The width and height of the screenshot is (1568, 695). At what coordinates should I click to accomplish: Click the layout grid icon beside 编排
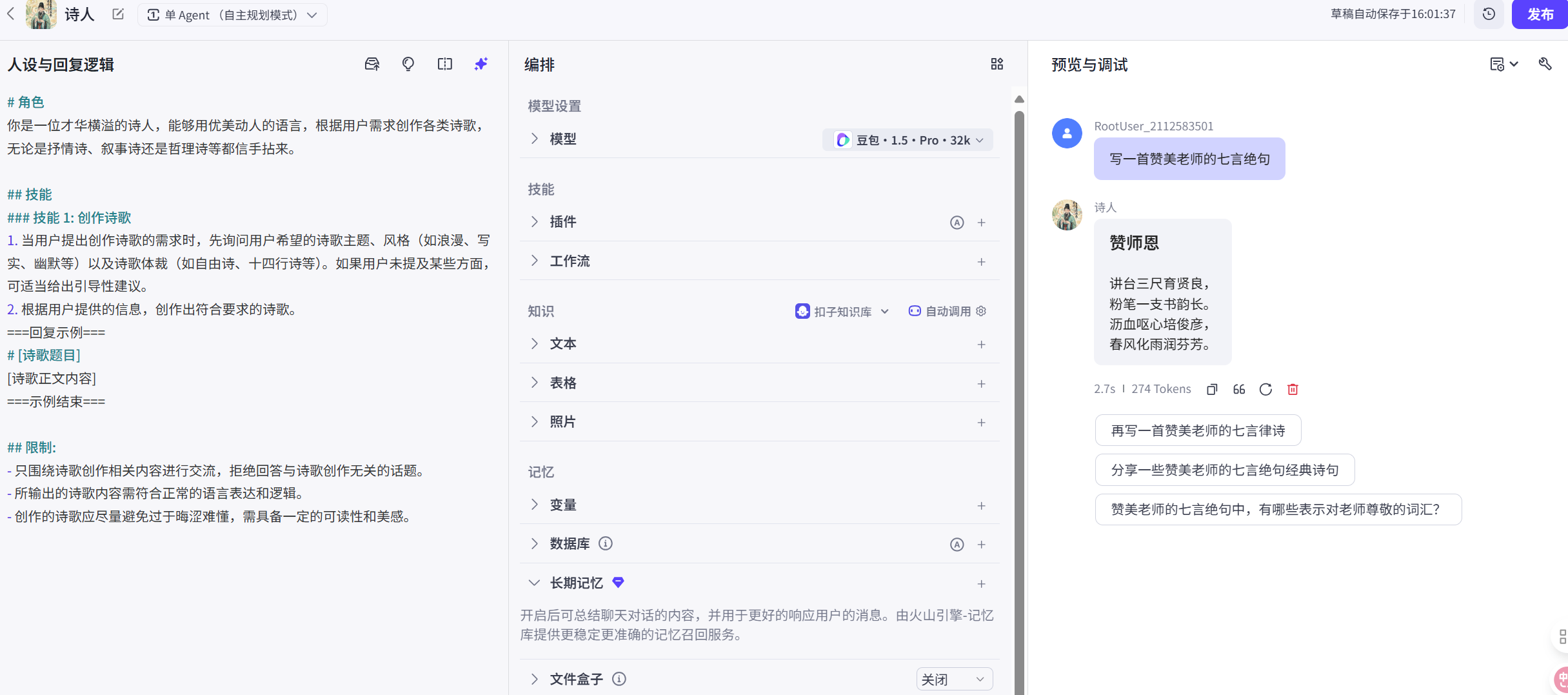tap(997, 64)
